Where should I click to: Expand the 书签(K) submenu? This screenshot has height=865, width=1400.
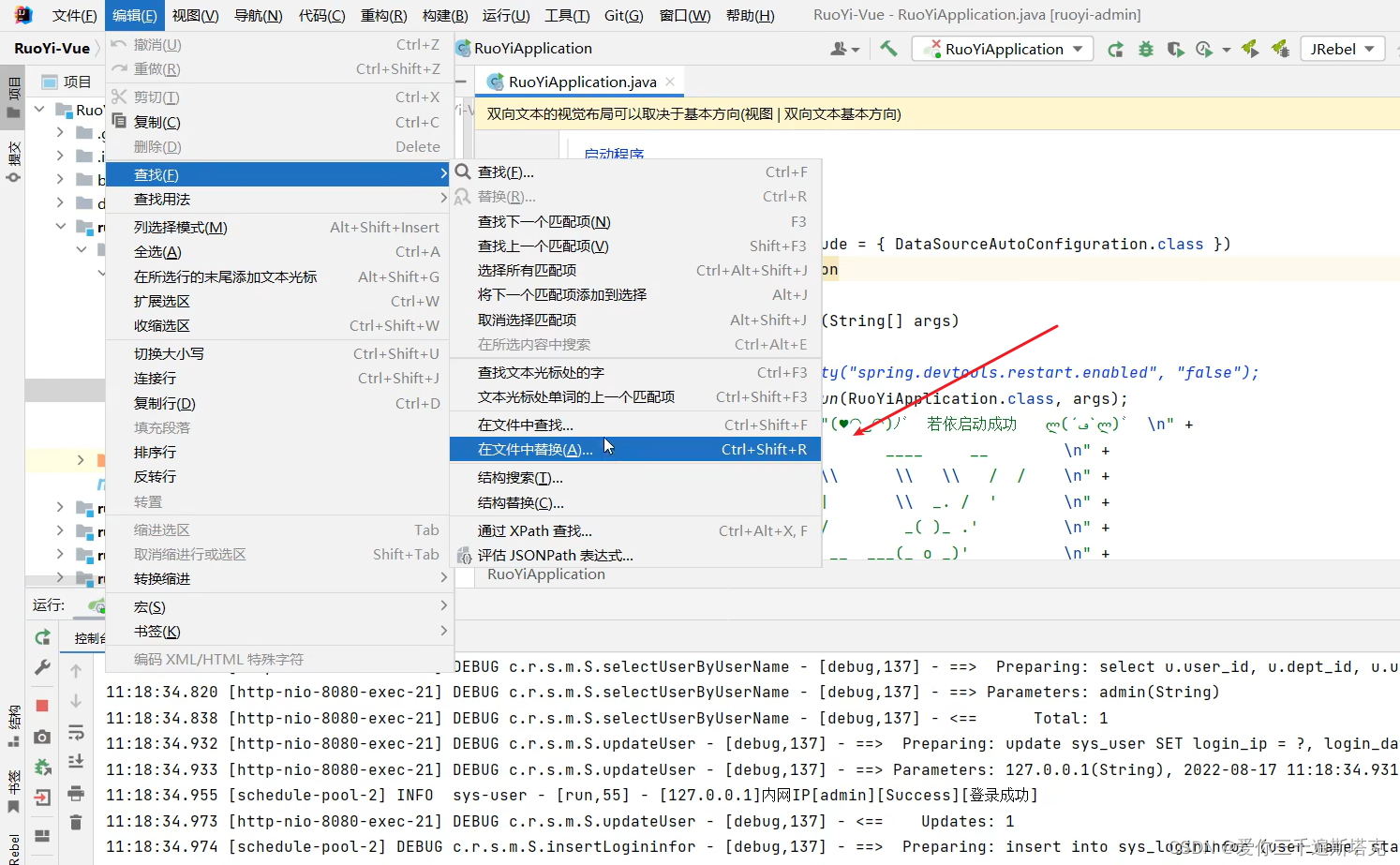(x=279, y=632)
